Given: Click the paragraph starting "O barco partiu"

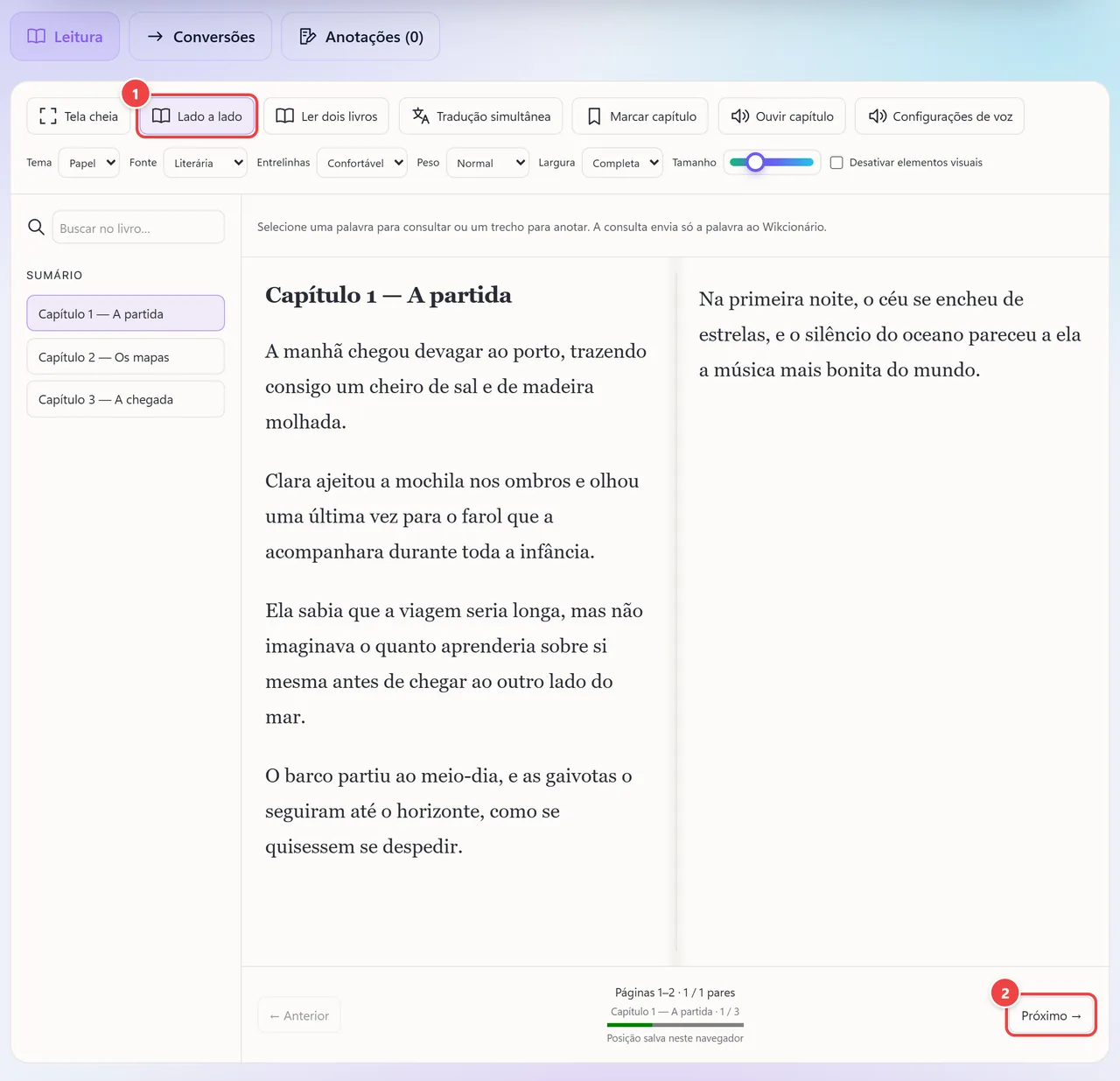Looking at the screenshot, I should point(449,811).
